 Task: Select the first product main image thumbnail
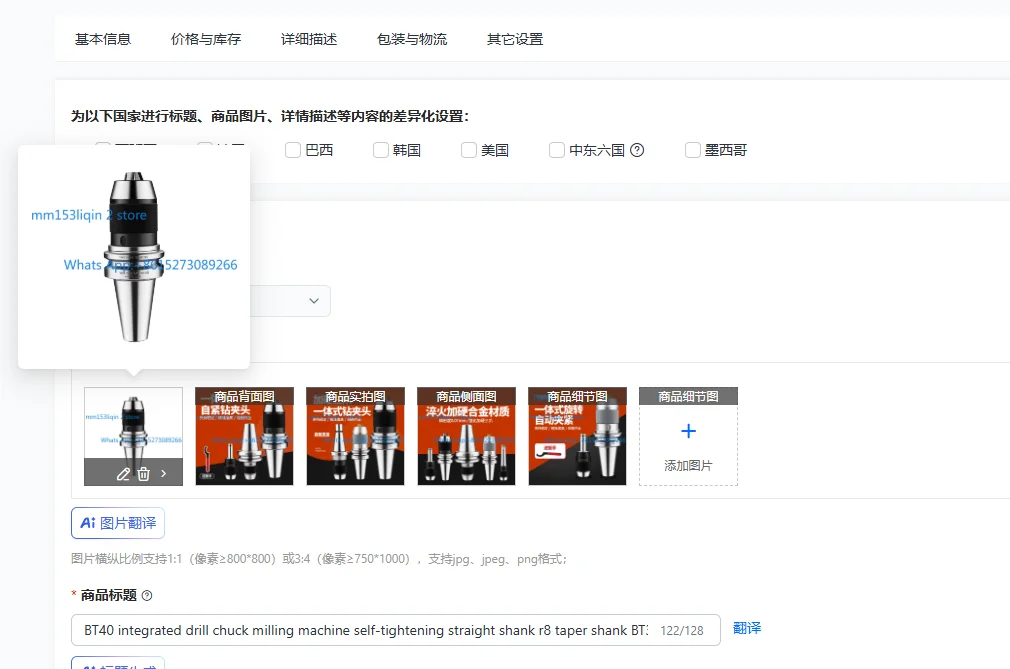pos(133,436)
